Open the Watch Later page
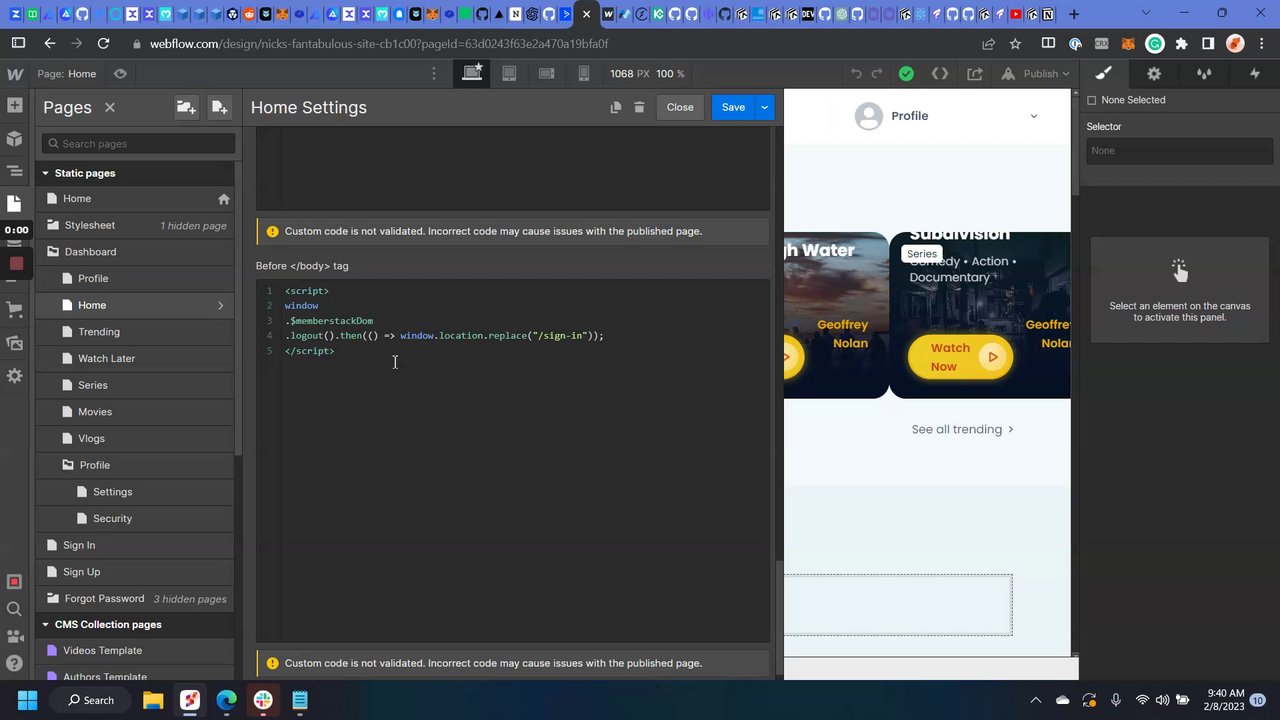Viewport: 1280px width, 720px height. [136, 358]
